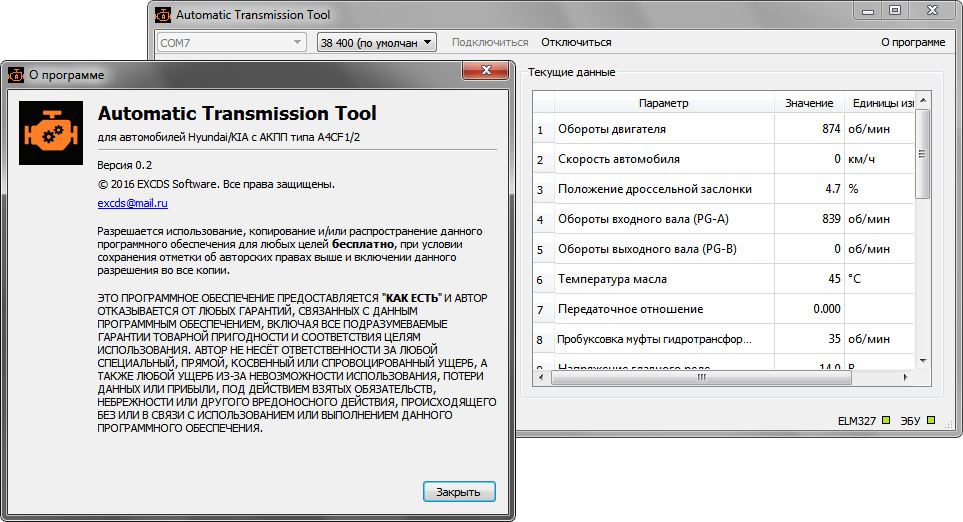Click the © 2016 EXCDS Software copyright line

click(216, 184)
